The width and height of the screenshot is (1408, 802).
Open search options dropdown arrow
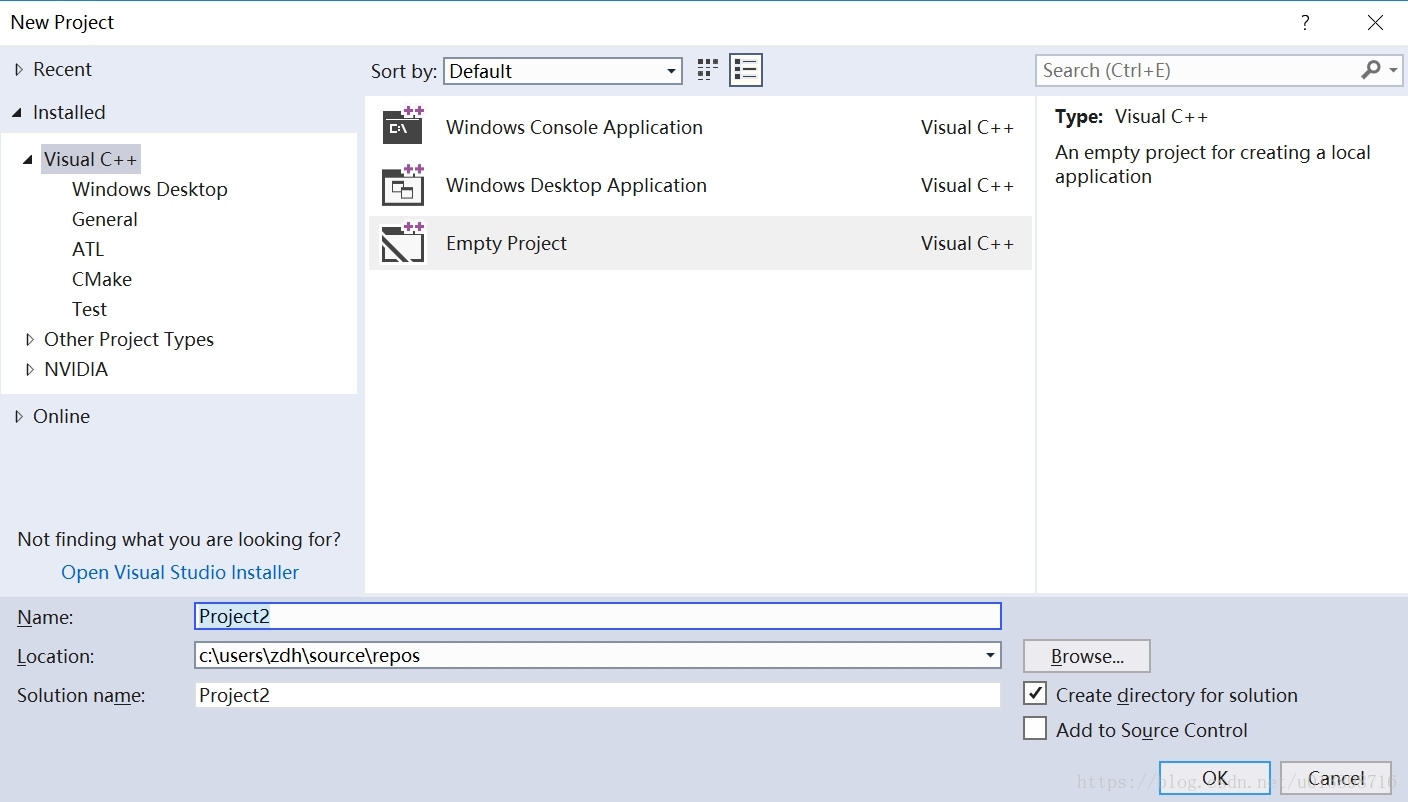click(1393, 70)
